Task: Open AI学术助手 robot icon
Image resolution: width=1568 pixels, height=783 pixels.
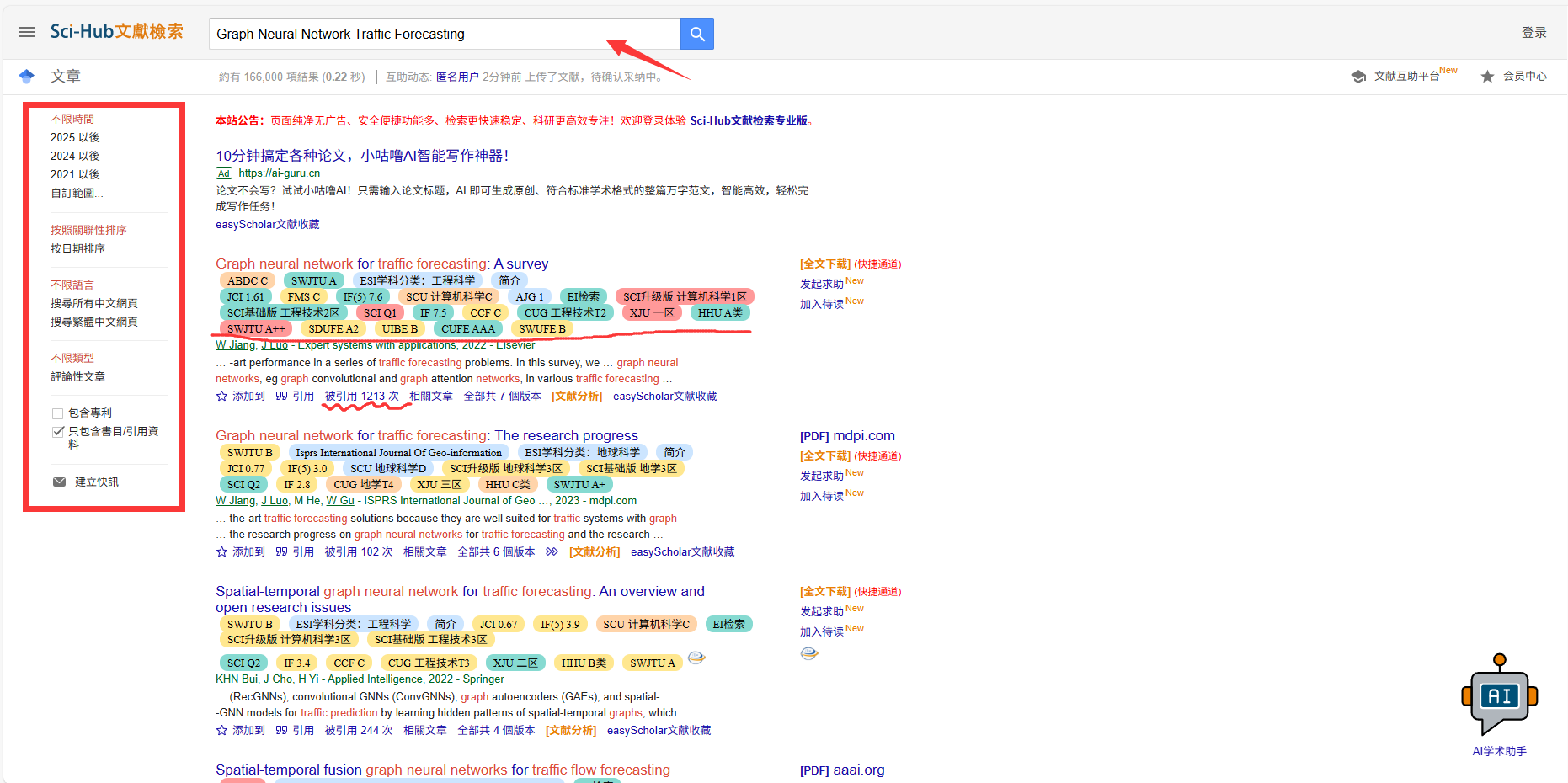Action: coord(1500,694)
